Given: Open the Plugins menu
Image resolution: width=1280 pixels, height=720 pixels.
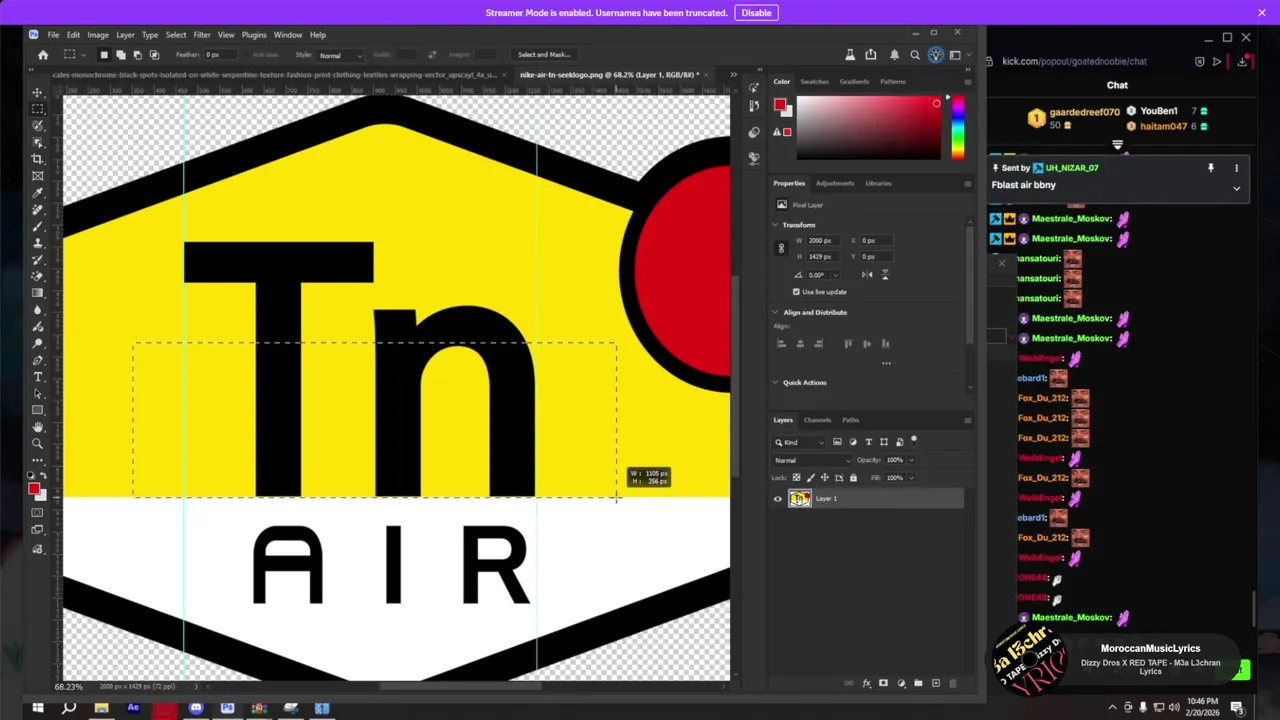Looking at the screenshot, I should coord(254,35).
